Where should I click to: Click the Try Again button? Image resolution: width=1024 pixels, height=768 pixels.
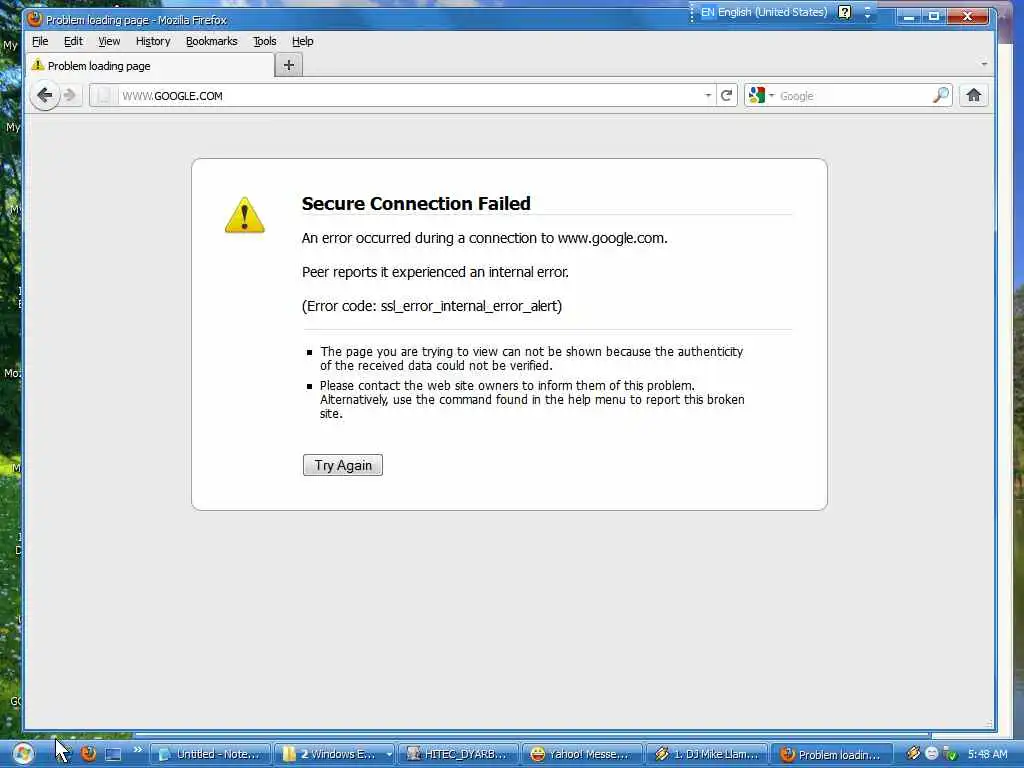coord(343,465)
